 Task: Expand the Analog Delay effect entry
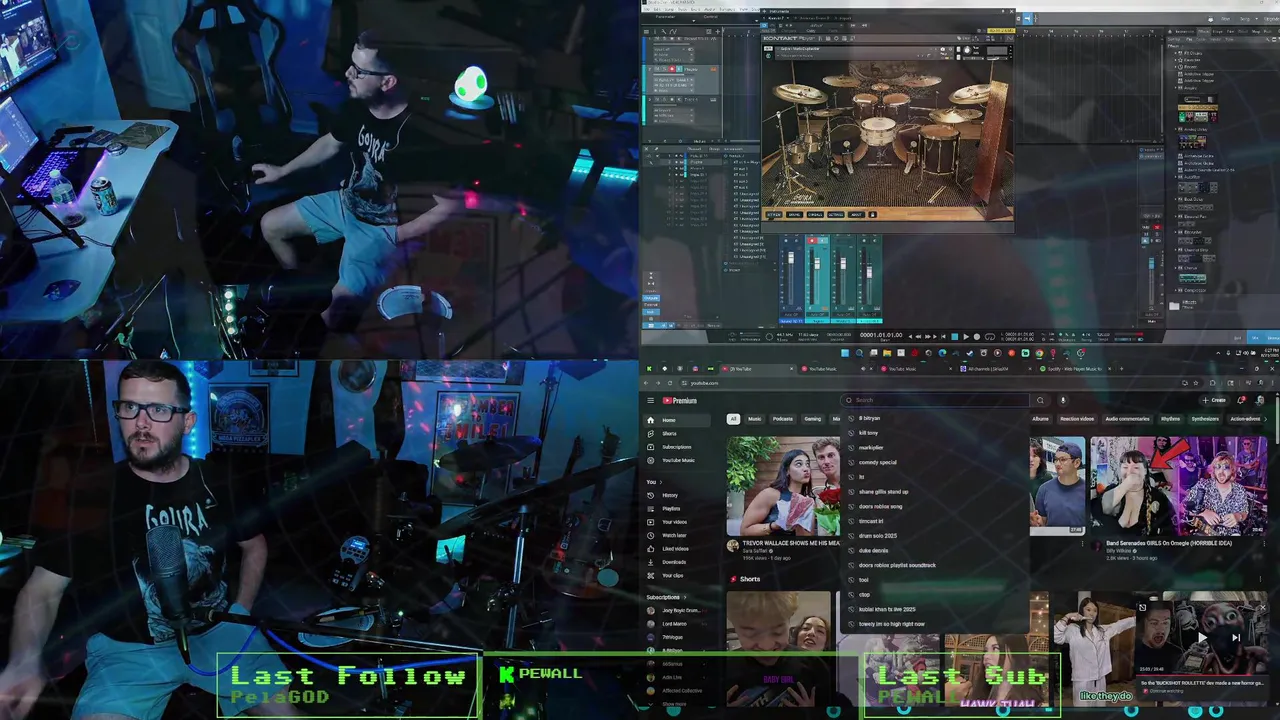(x=1175, y=129)
